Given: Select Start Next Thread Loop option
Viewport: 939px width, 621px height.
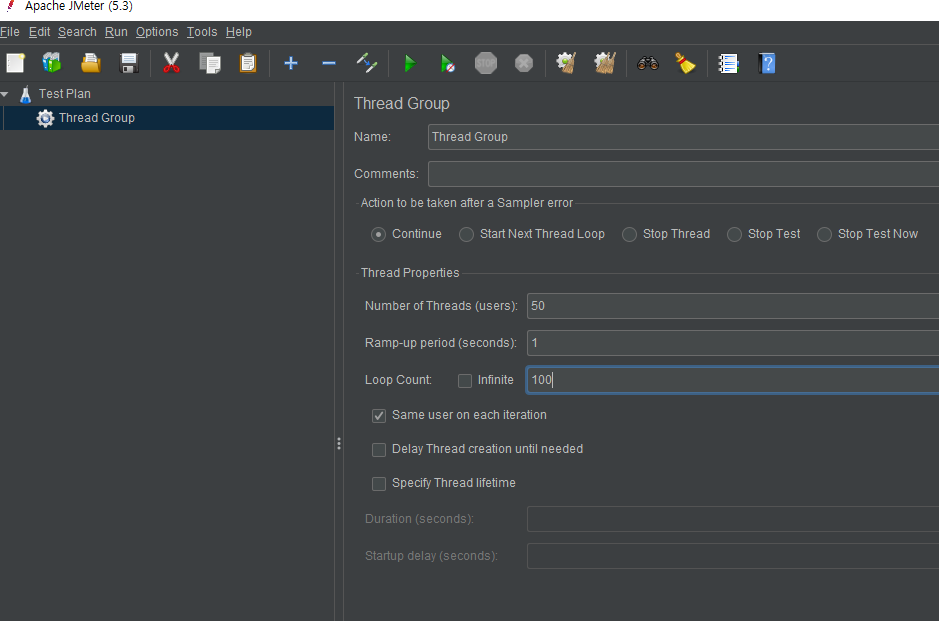Looking at the screenshot, I should [466, 234].
